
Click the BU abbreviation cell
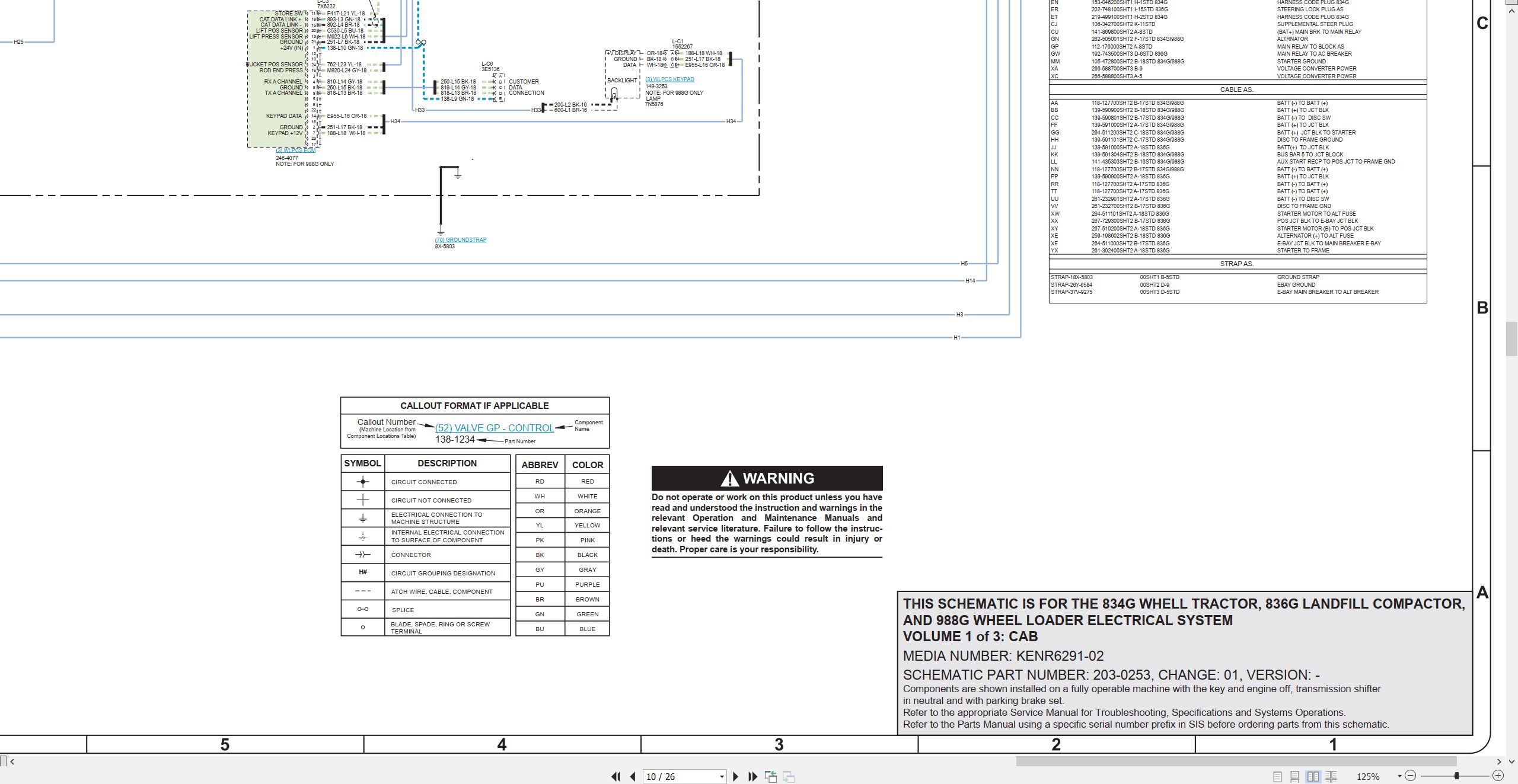pyautogui.click(x=540, y=629)
